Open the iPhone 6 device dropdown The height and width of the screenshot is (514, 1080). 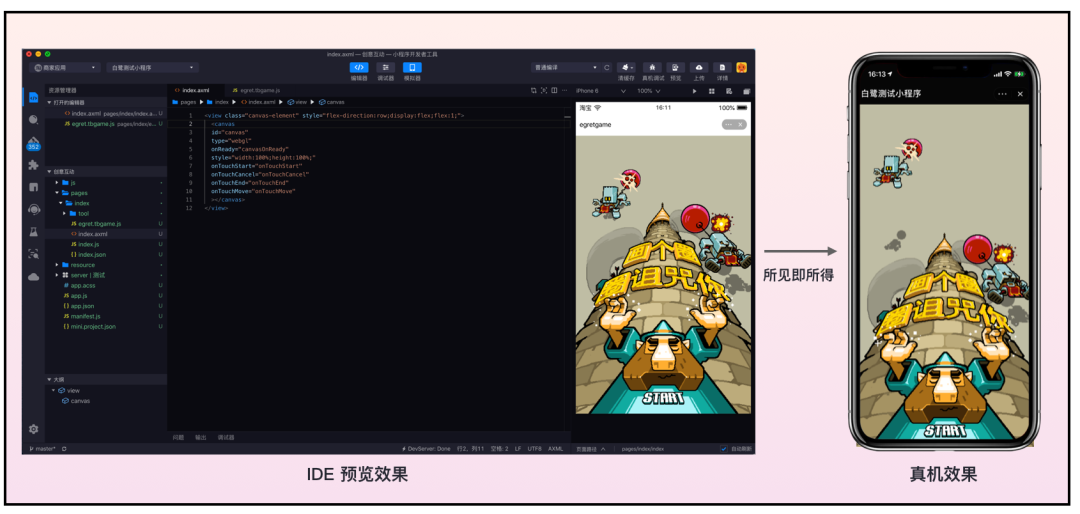601,91
